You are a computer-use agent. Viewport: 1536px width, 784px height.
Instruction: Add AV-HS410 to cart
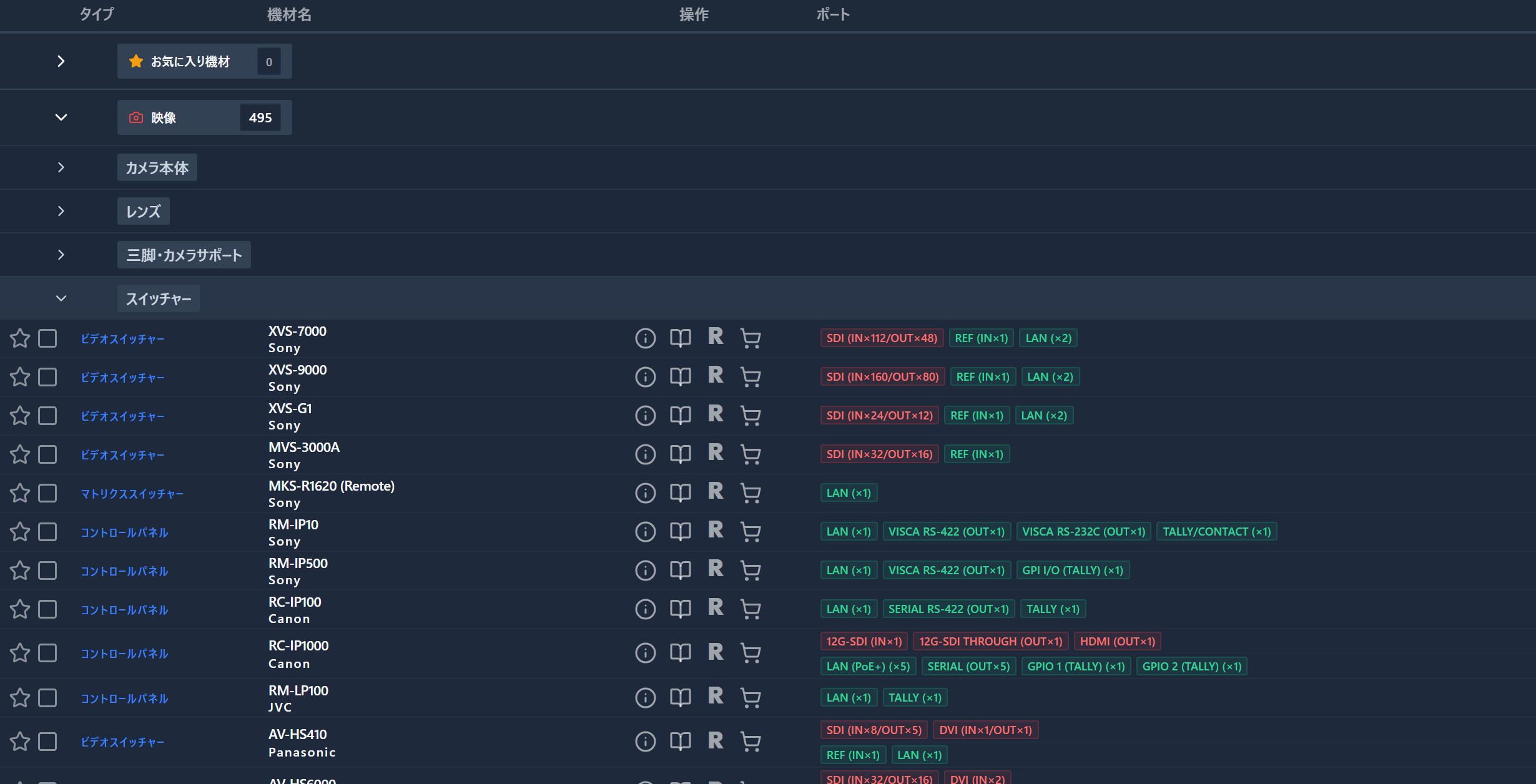750,742
